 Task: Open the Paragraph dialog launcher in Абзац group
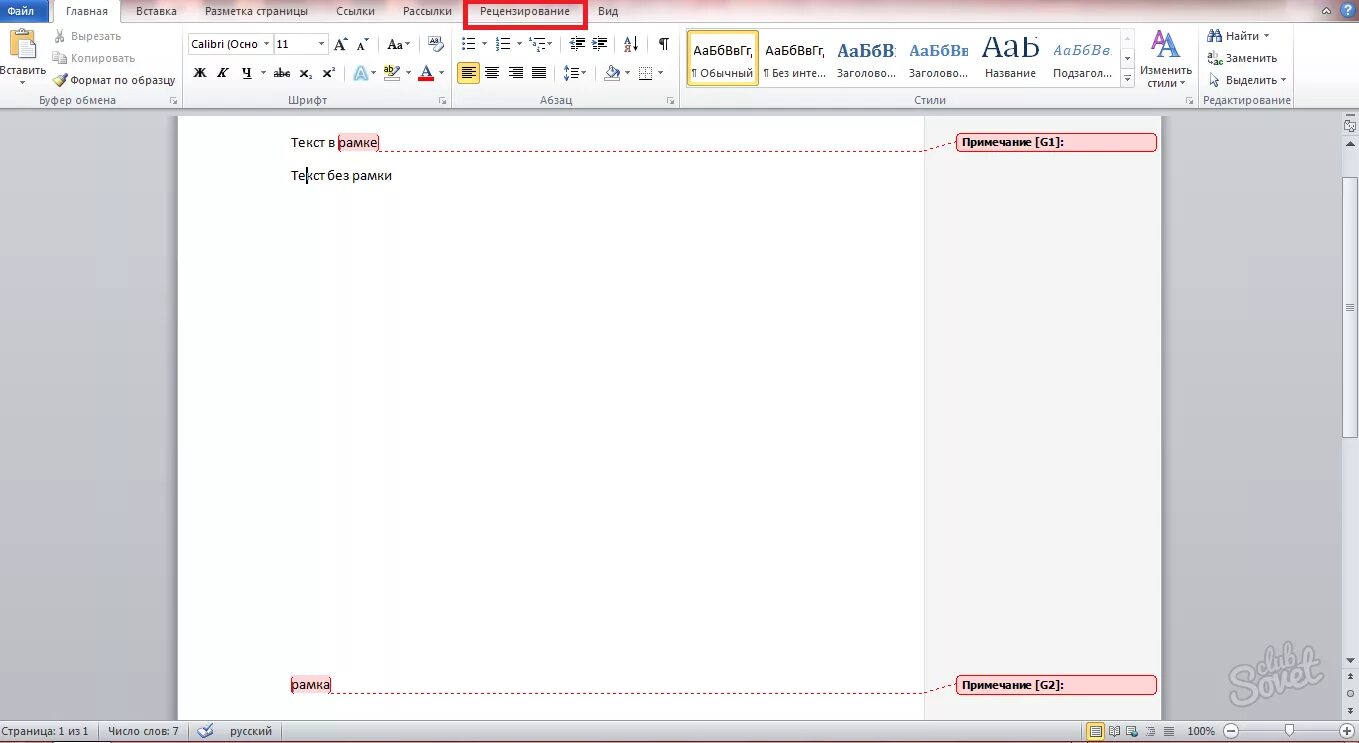coord(671,101)
